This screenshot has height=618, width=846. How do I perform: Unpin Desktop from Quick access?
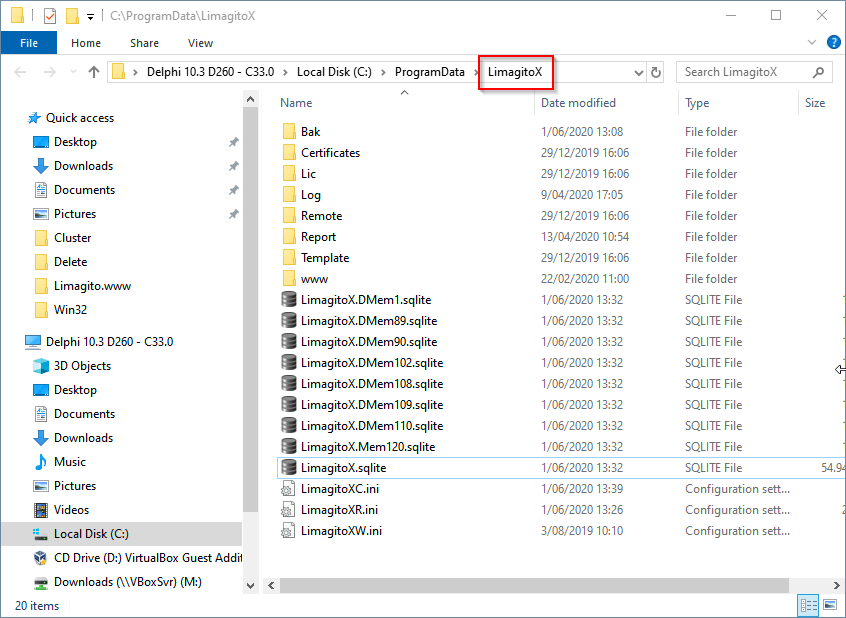[x=233, y=142]
